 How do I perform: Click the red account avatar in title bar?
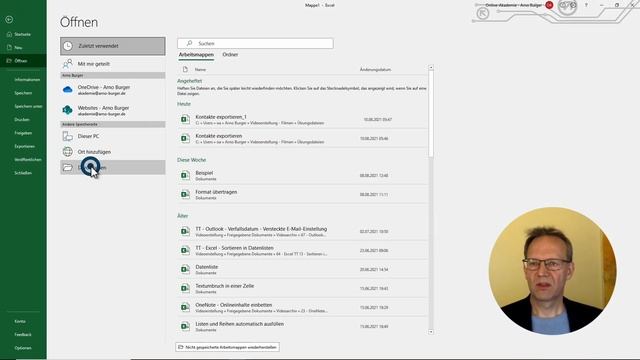pos(549,5)
